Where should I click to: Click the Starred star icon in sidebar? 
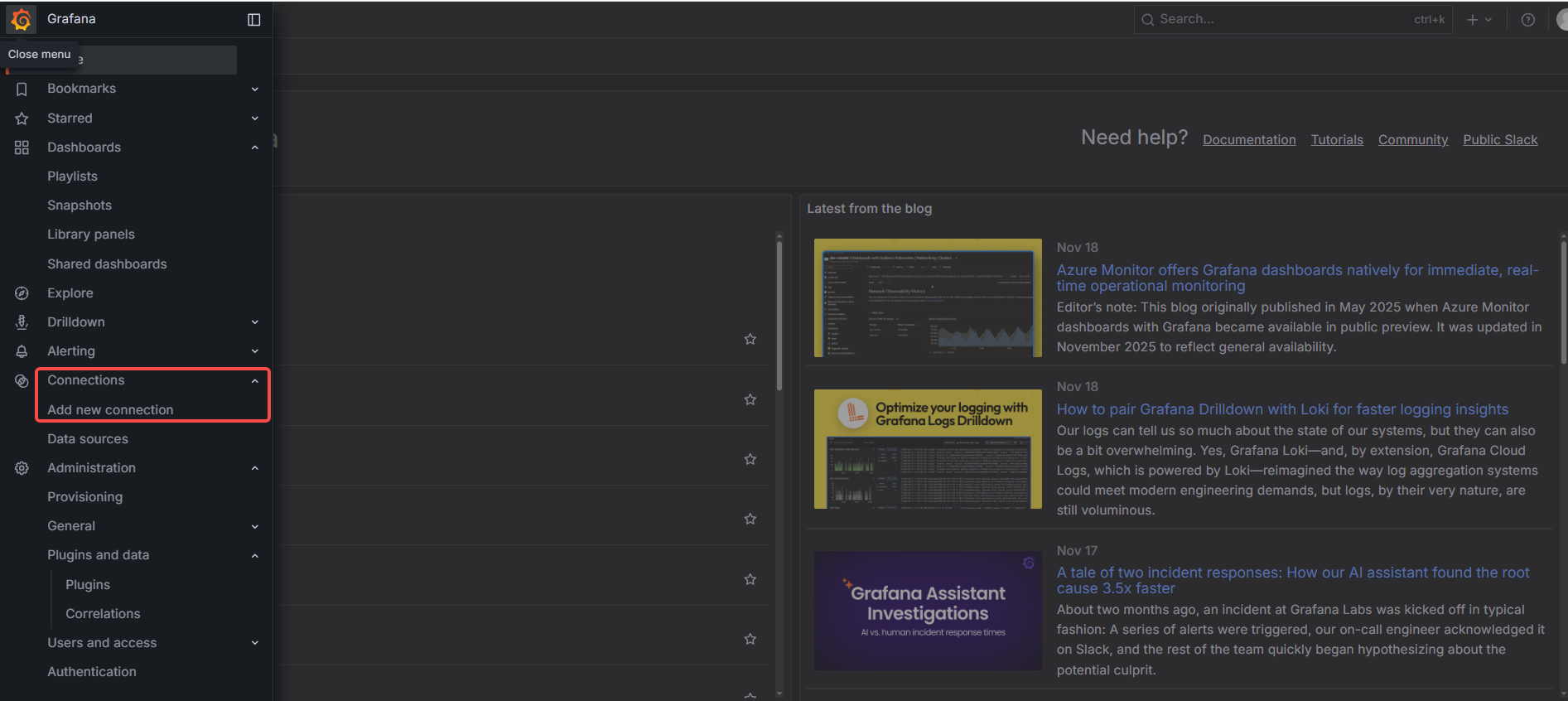[x=22, y=118]
